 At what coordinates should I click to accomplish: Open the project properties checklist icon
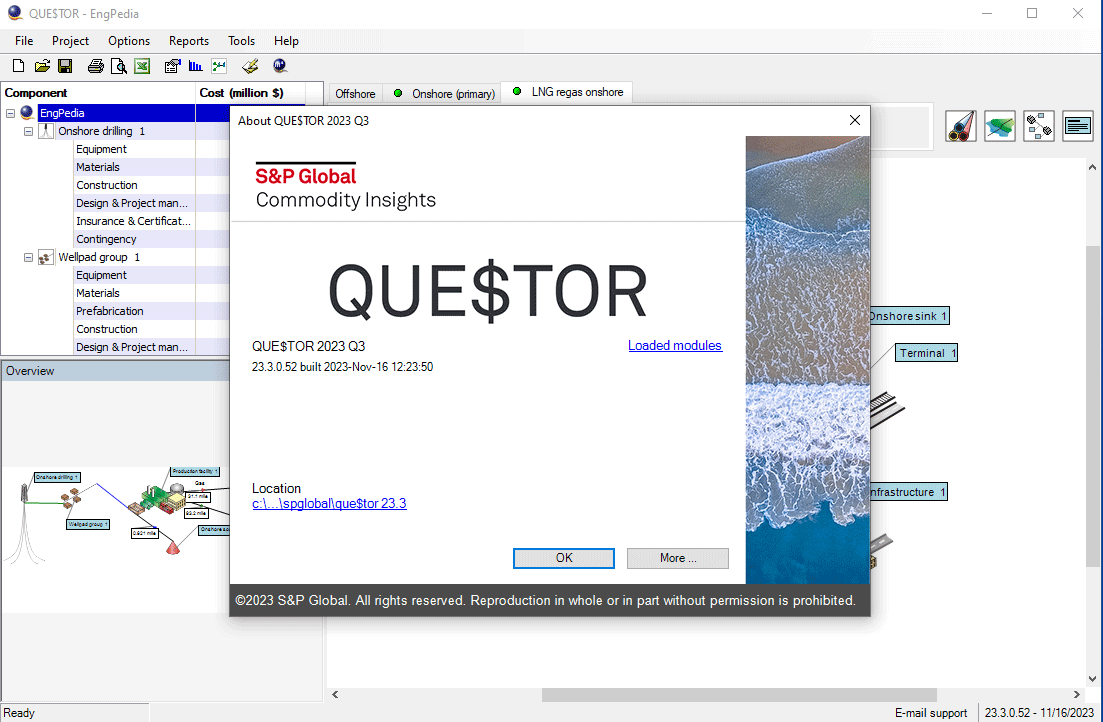click(x=172, y=66)
